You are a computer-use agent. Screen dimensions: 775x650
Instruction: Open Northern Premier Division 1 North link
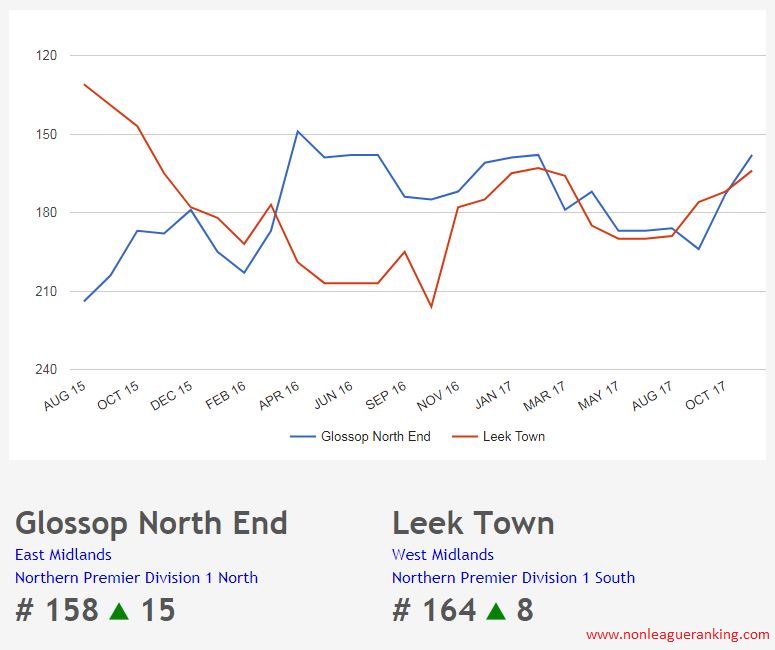tap(136, 577)
